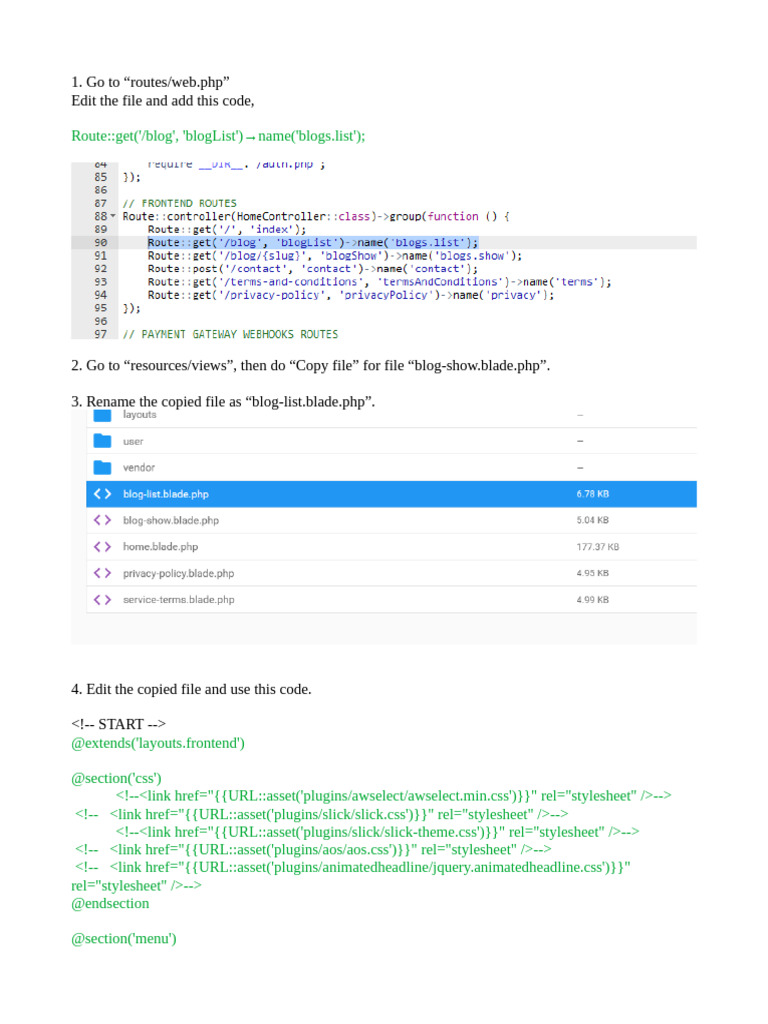Click the <!-- START --> comment line
The image size is (768, 1024).
point(118,724)
